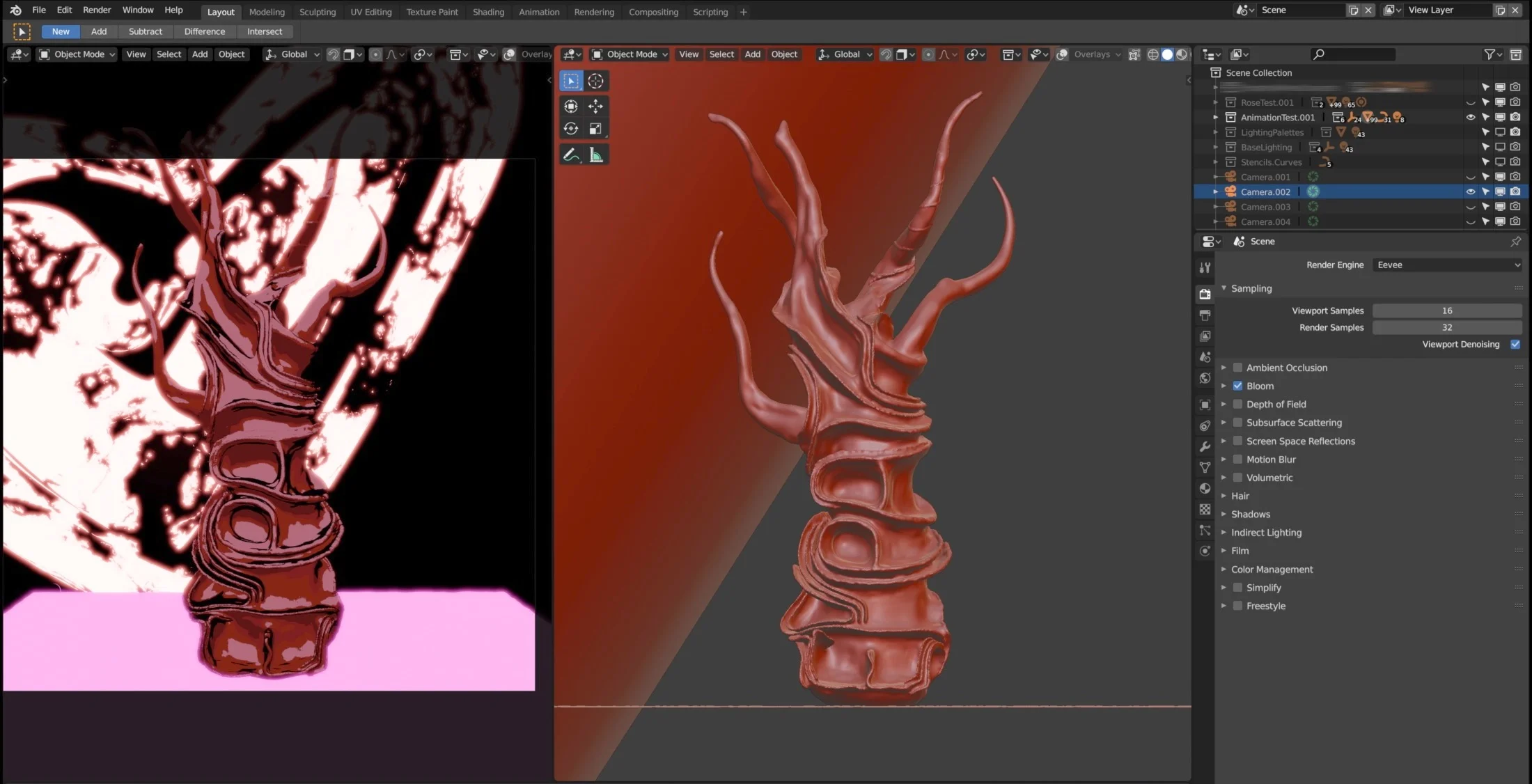Enable the Screen Space Reflections checkbox
Viewport: 1532px width, 784px height.
point(1237,441)
